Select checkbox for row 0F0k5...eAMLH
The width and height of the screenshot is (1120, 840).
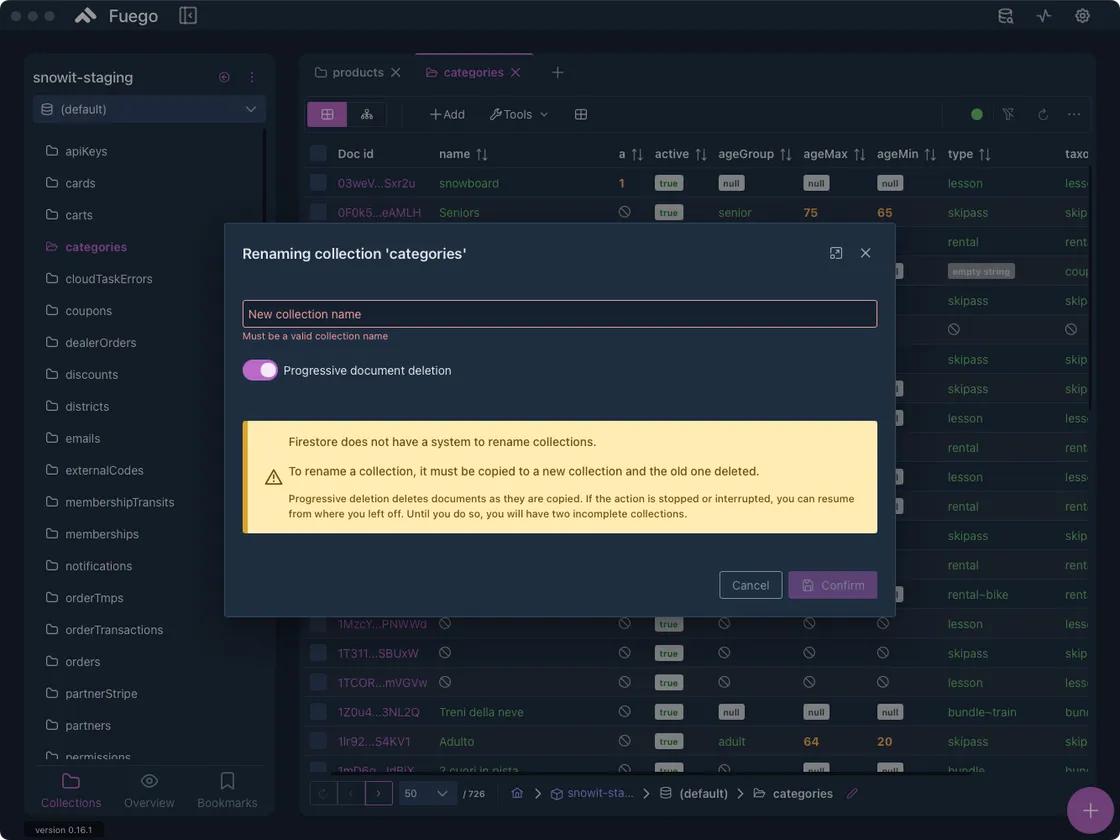click(318, 212)
